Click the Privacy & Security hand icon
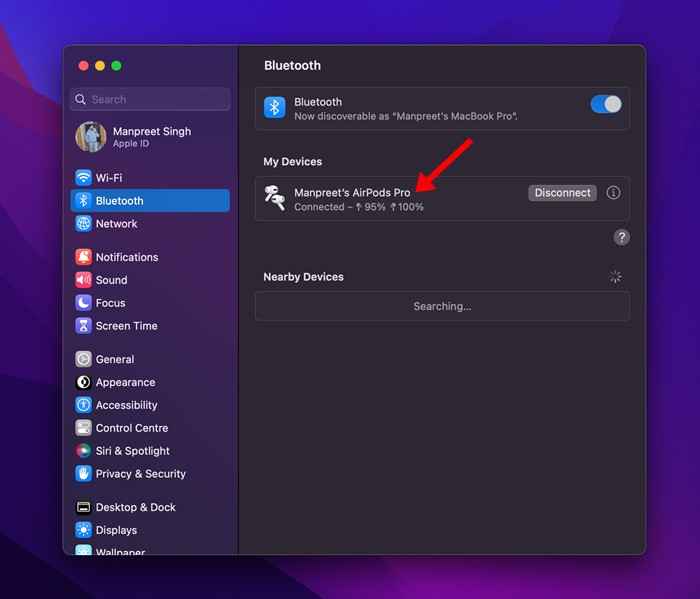The width and height of the screenshot is (700, 599). click(83, 474)
